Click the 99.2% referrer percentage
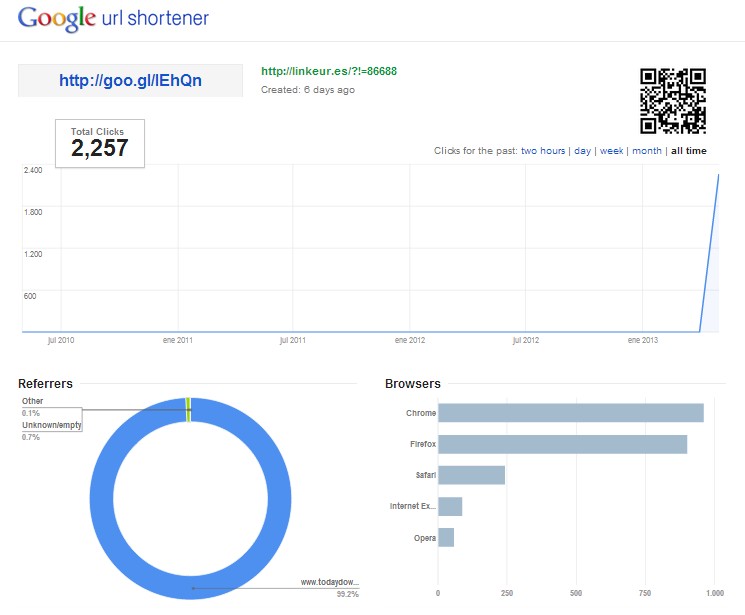Viewport: 745px width, 615px height. pyautogui.click(x=348, y=594)
